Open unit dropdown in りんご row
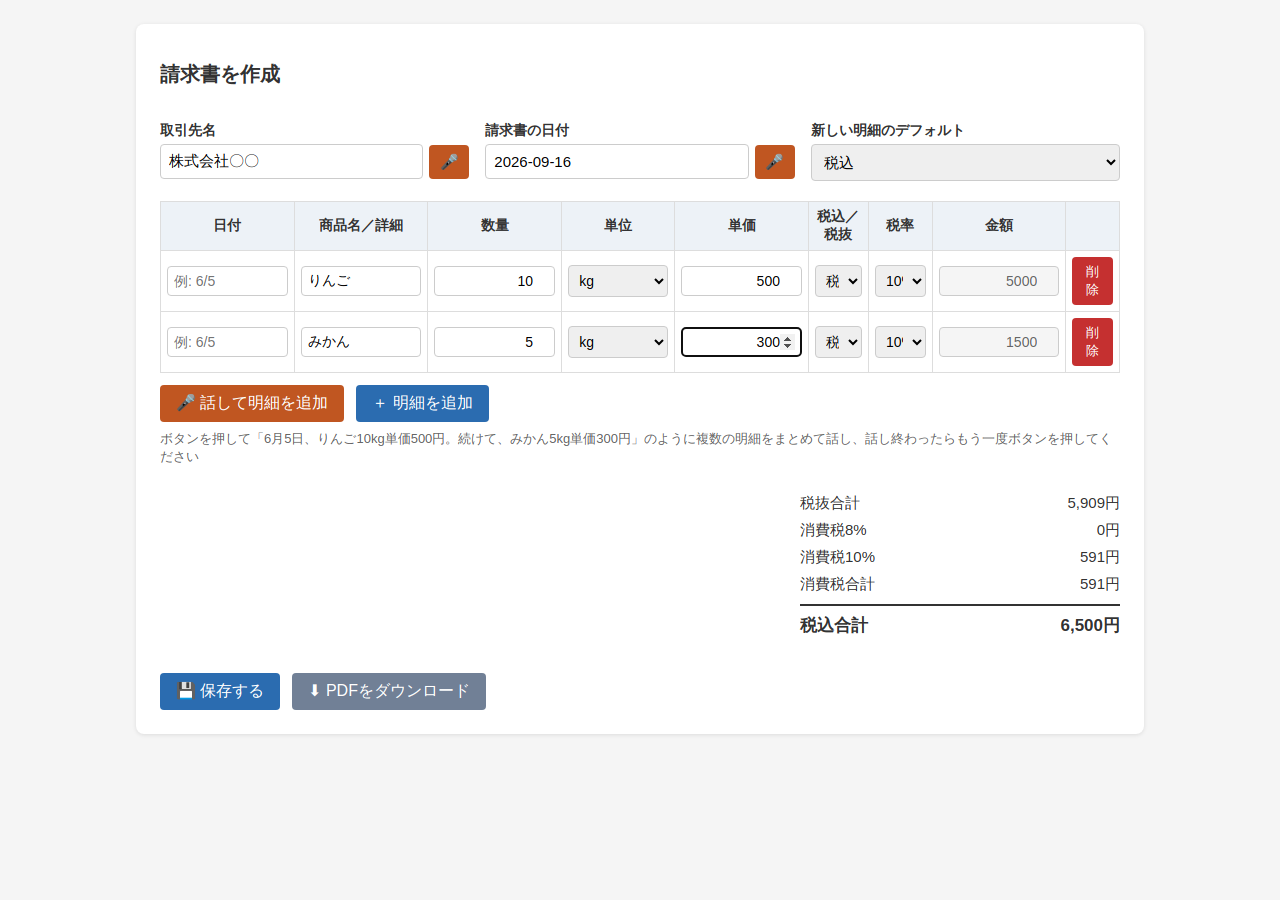Image resolution: width=1280 pixels, height=900 pixels. click(618, 281)
